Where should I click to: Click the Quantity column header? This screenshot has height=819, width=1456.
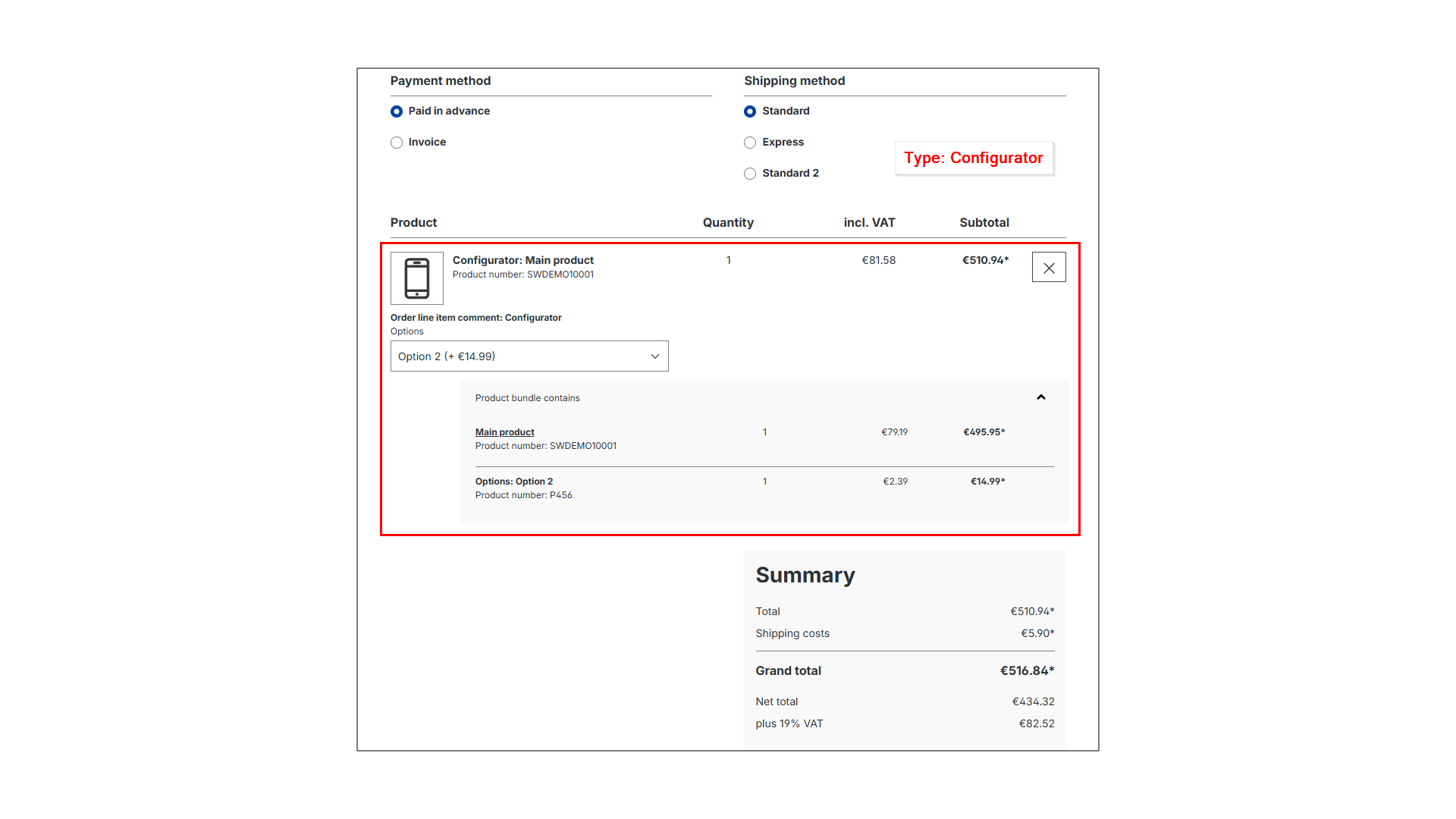point(727,222)
